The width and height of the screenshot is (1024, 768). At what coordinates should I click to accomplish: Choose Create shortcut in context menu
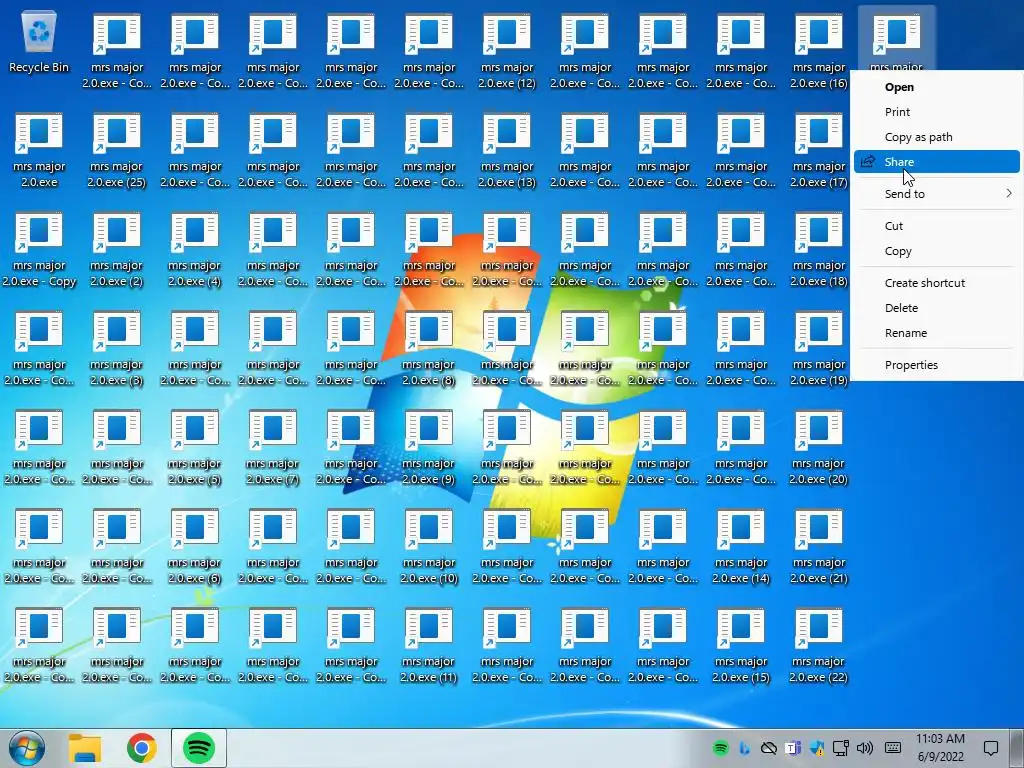pyautogui.click(x=937, y=283)
